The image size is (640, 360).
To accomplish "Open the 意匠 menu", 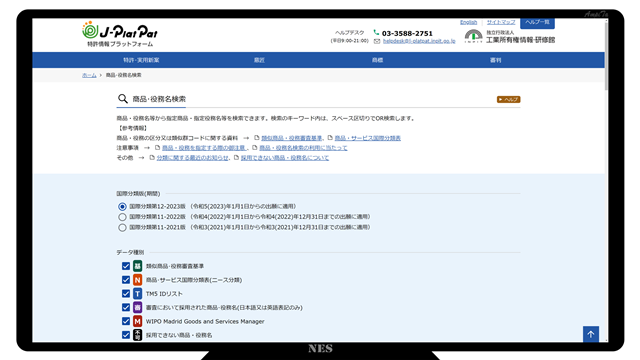I will (259, 60).
